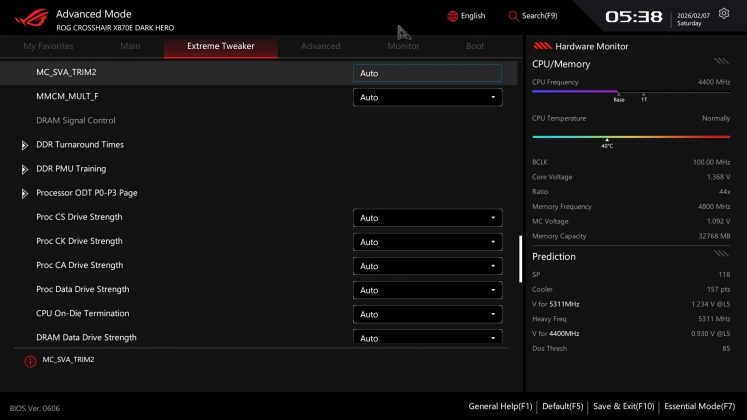
Task: Open the MMCM_MULT_F dropdown
Action: pyautogui.click(x=427, y=97)
